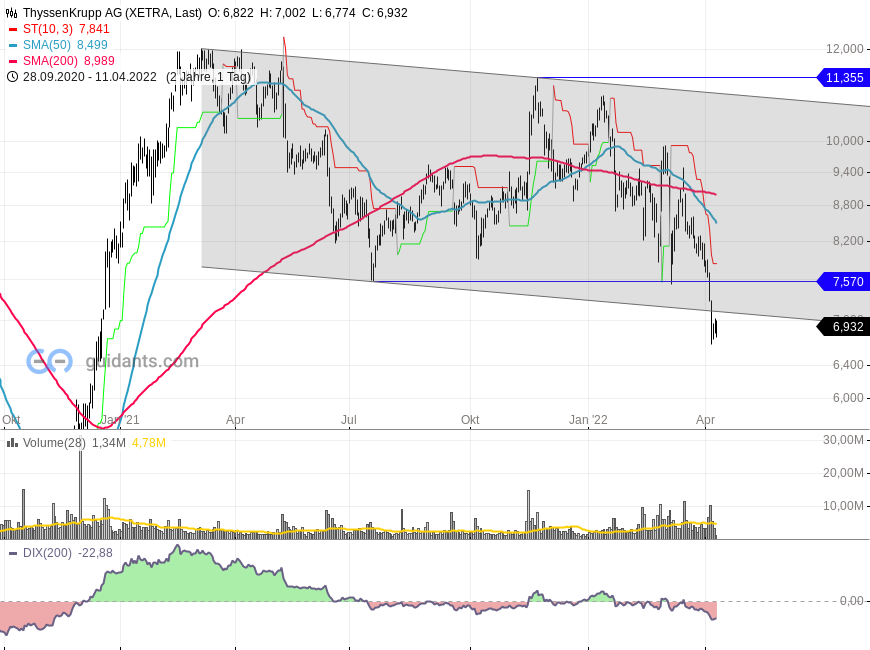Click the DIX(200) legend color marker
The image size is (870, 650).
[13, 553]
